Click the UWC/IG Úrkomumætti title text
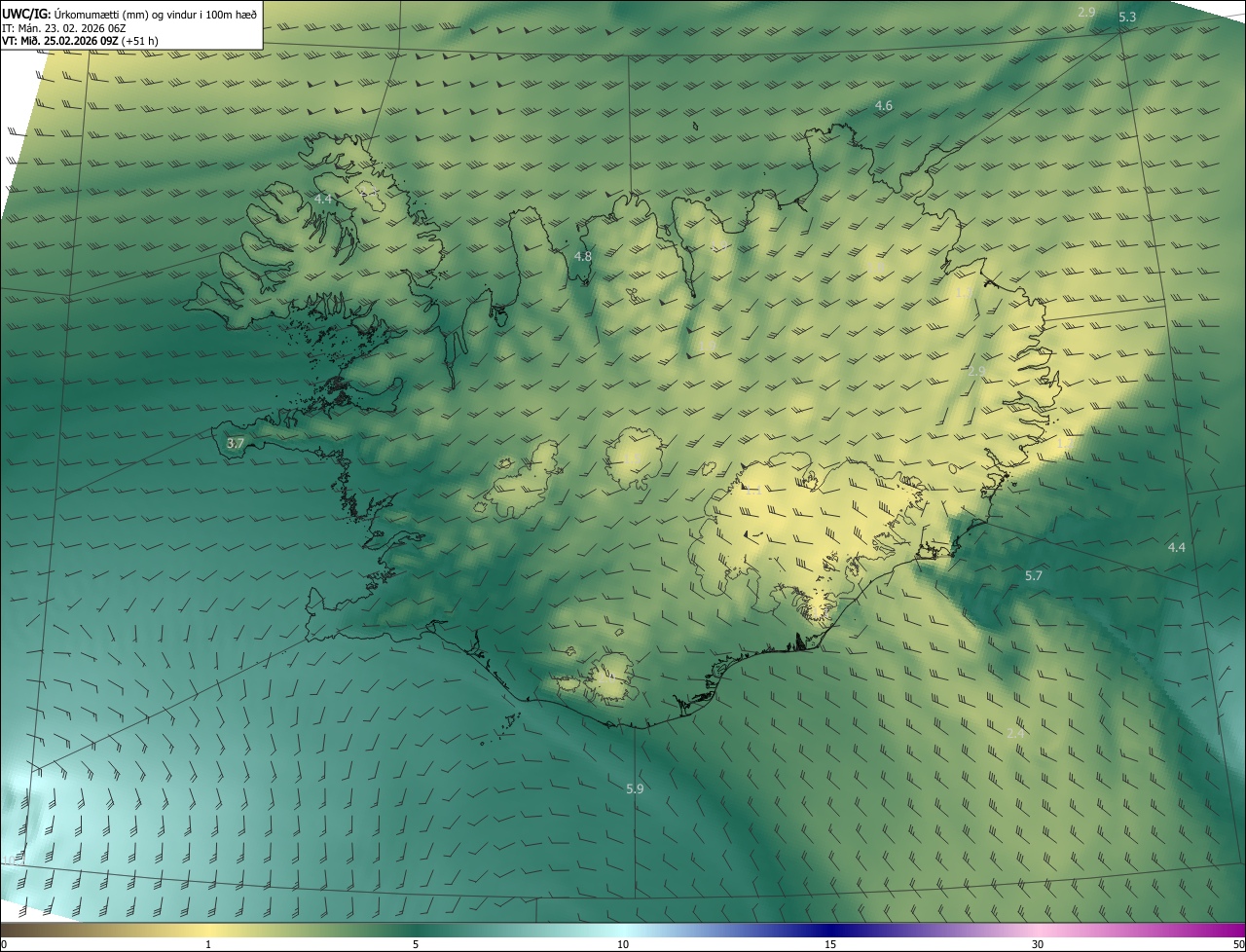This screenshot has height=952, width=1246. pos(129,14)
